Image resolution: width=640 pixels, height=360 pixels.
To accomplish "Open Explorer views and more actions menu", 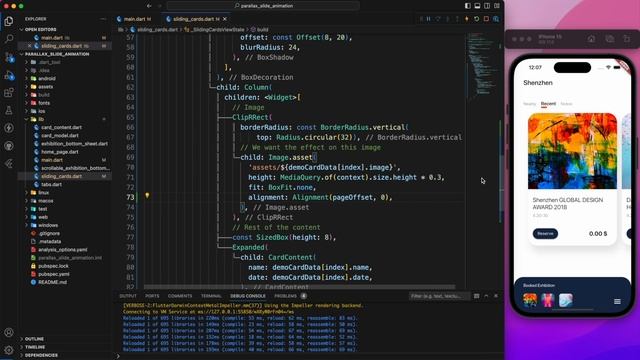I will 103,19.
